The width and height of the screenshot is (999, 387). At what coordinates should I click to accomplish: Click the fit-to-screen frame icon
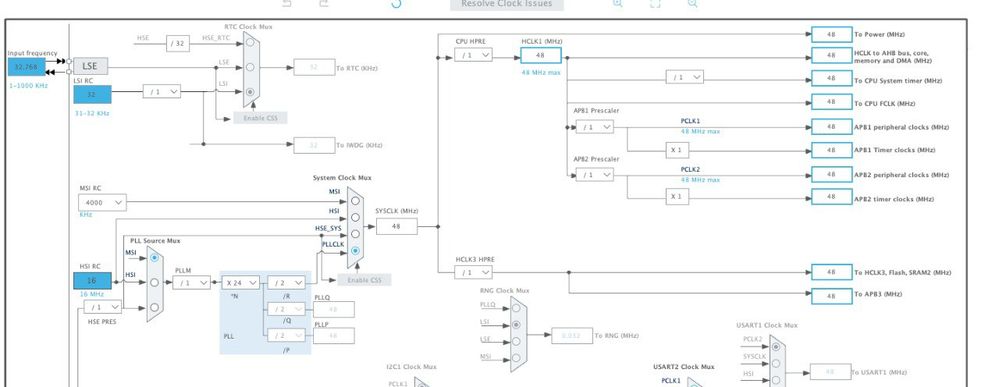(x=655, y=3)
